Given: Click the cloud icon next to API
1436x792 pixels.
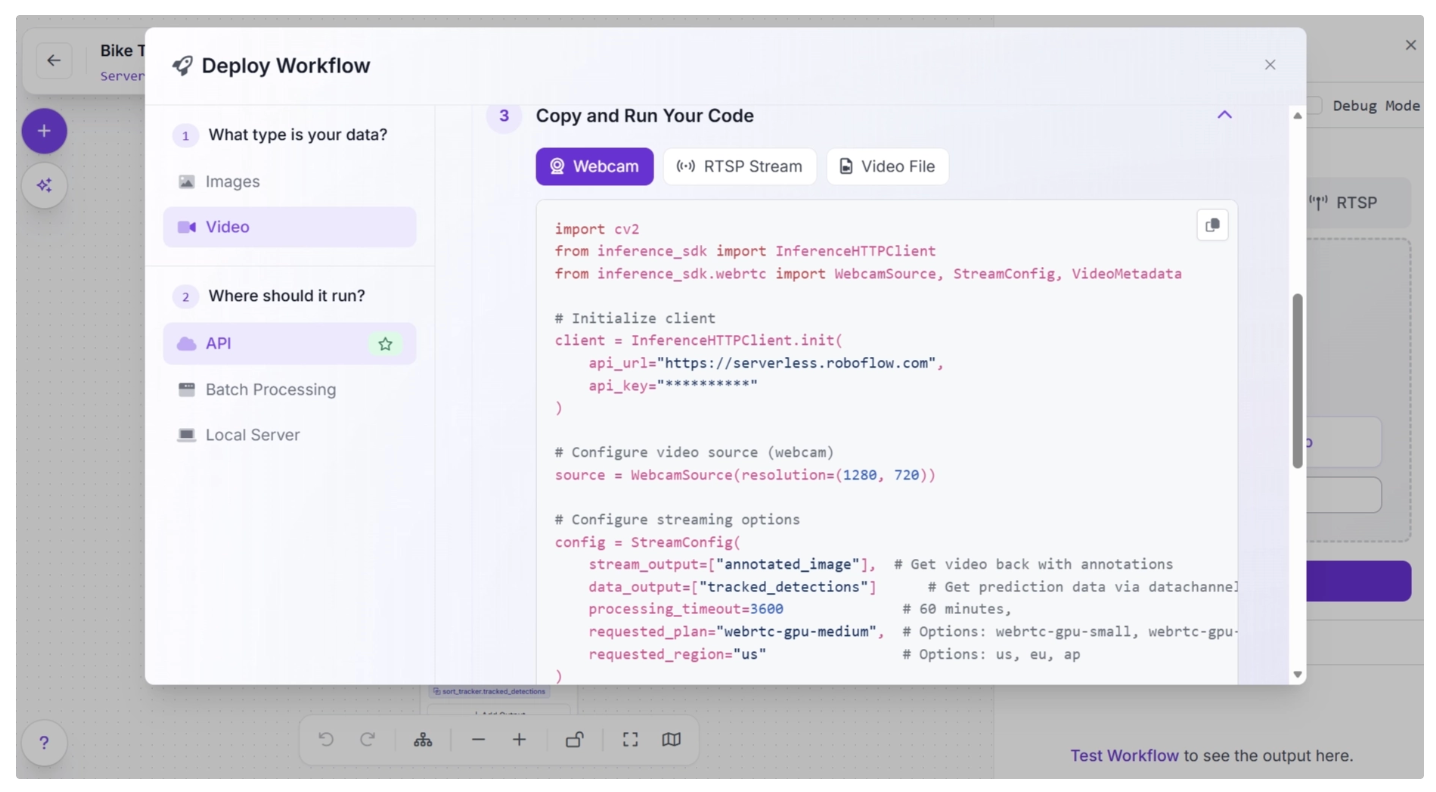Looking at the screenshot, I should coord(187,344).
